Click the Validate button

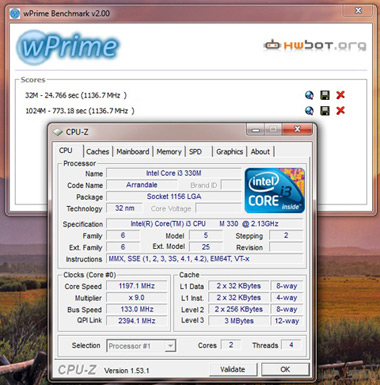[x=233, y=369]
